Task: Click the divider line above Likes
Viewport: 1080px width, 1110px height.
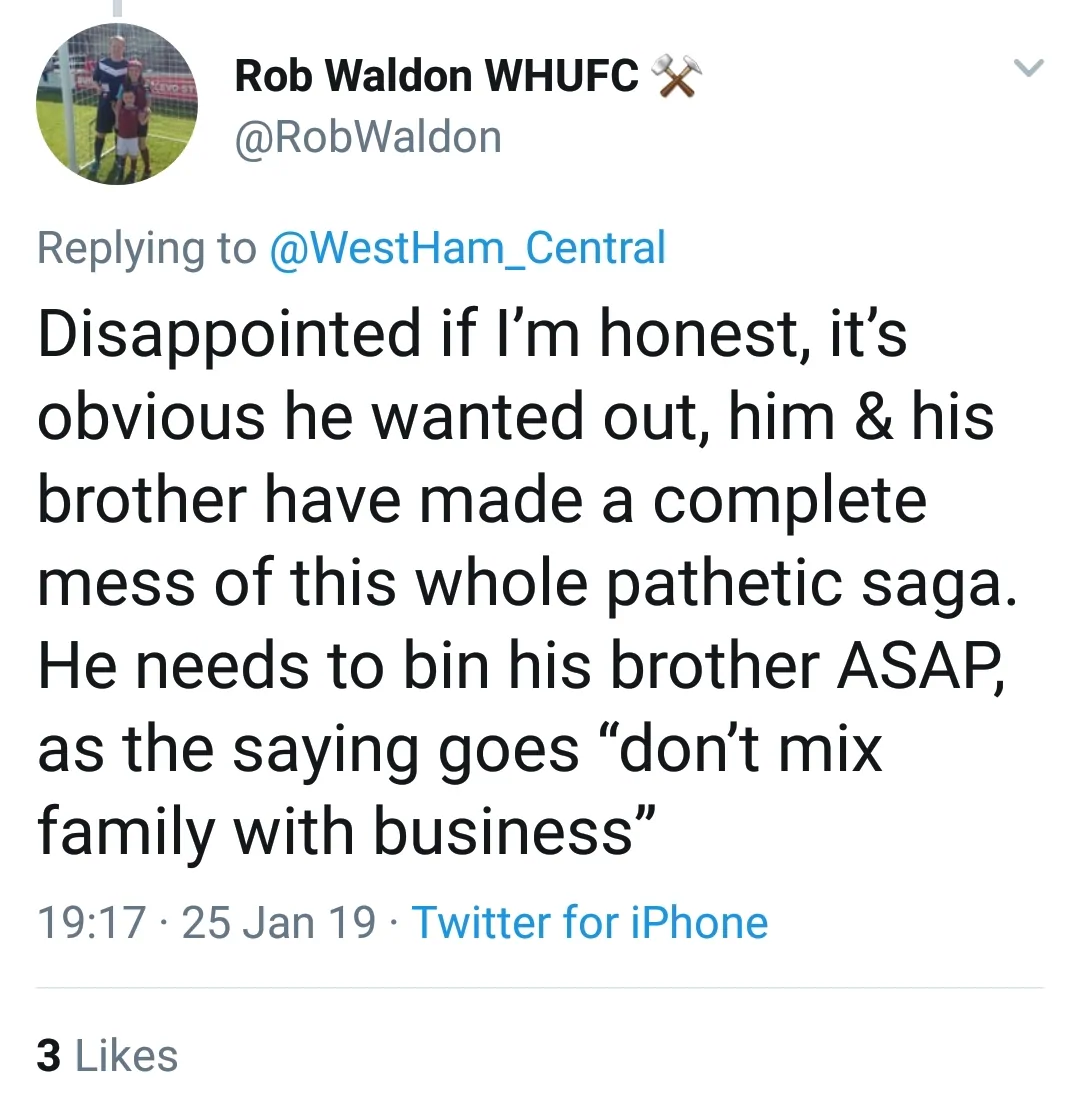Action: coord(540,988)
